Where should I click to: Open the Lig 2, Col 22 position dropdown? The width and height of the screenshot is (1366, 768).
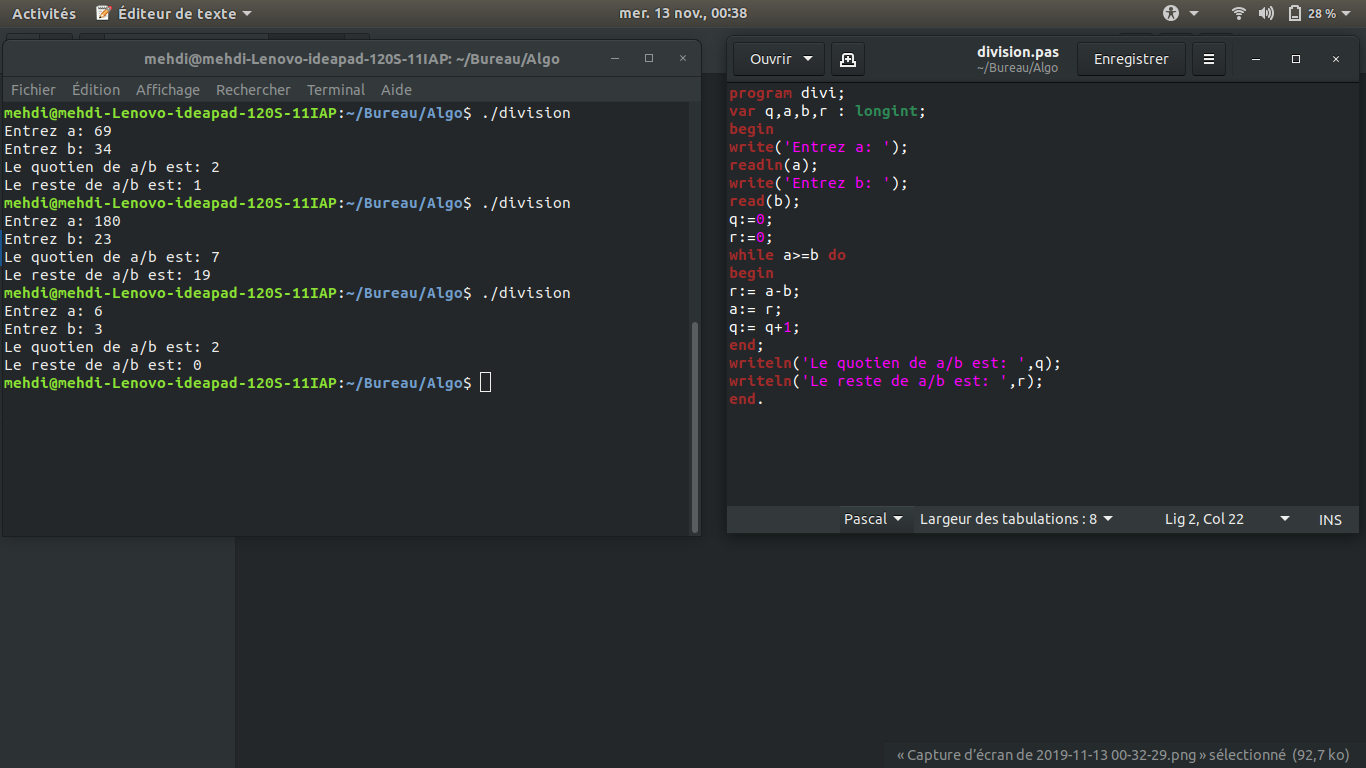1227,519
